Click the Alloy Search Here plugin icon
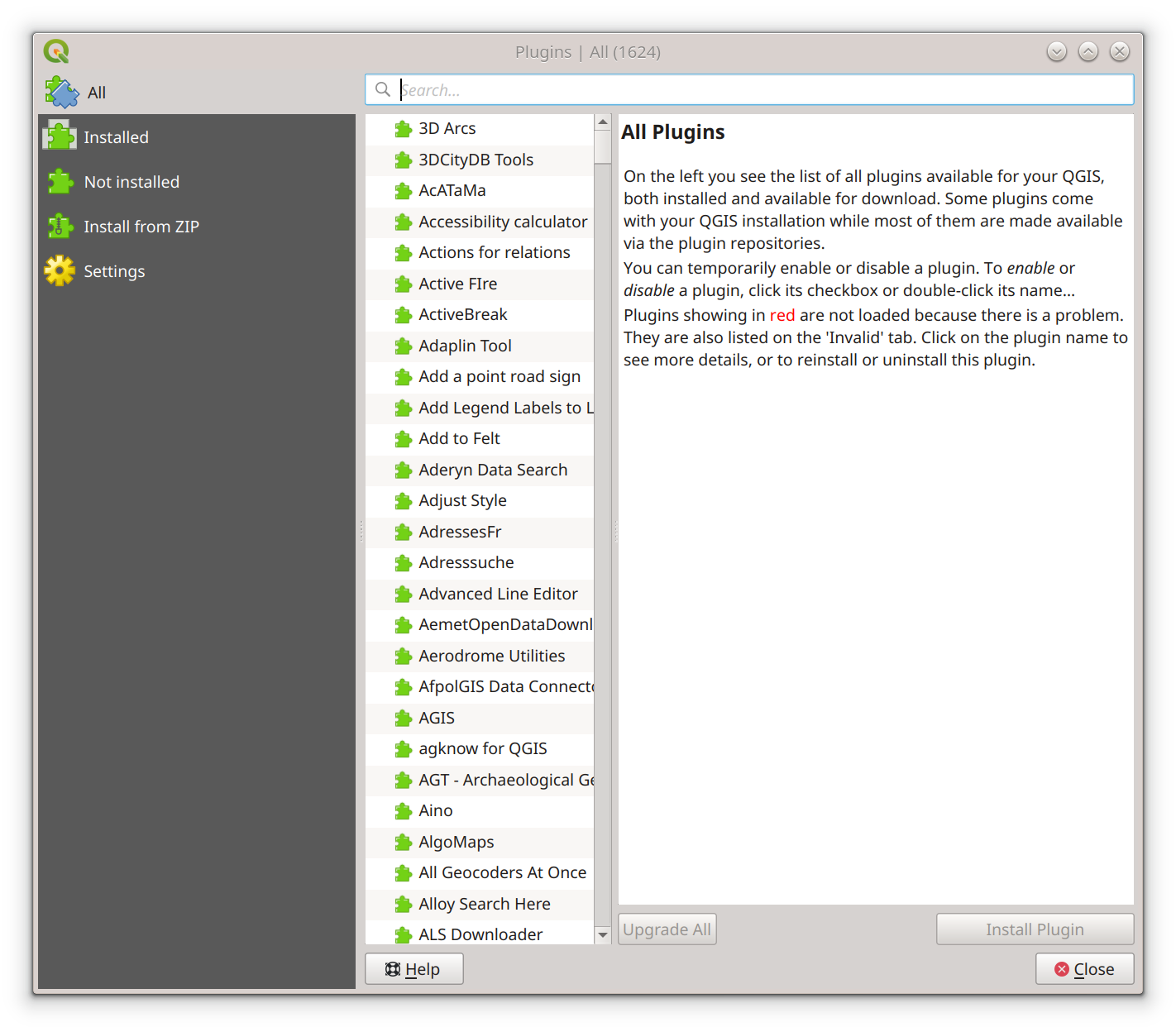1176x1027 pixels. pyautogui.click(x=403, y=904)
